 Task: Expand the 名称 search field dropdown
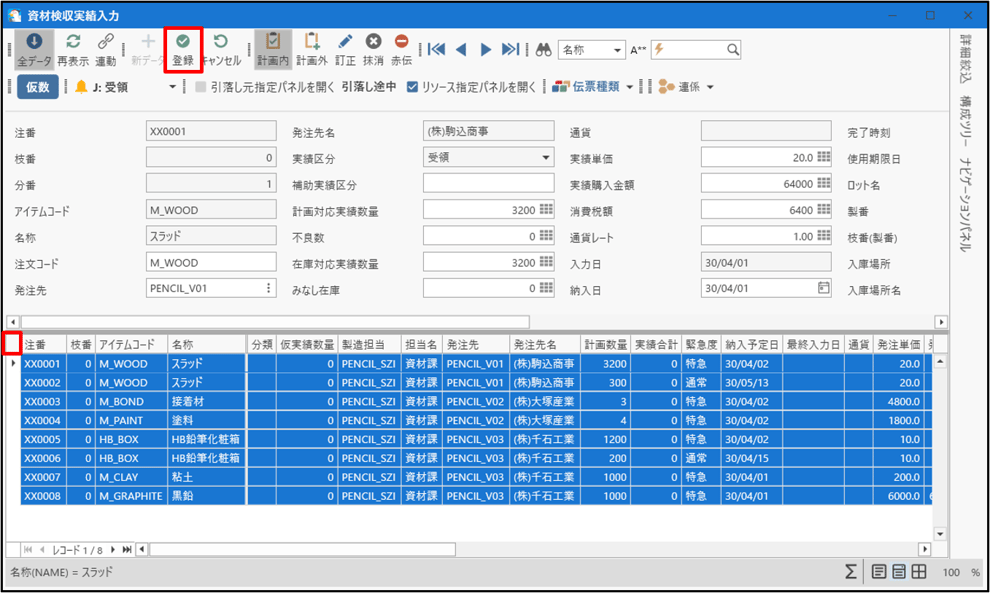click(618, 49)
